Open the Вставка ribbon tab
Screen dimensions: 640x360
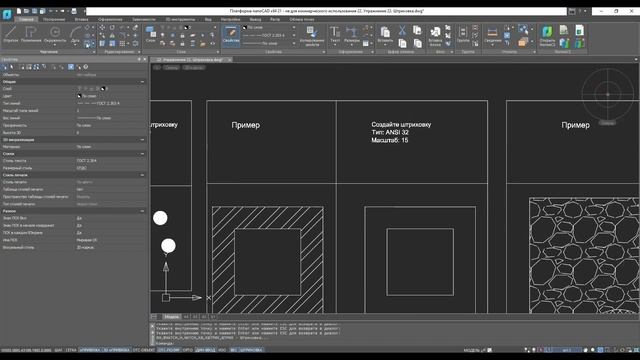click(81, 19)
